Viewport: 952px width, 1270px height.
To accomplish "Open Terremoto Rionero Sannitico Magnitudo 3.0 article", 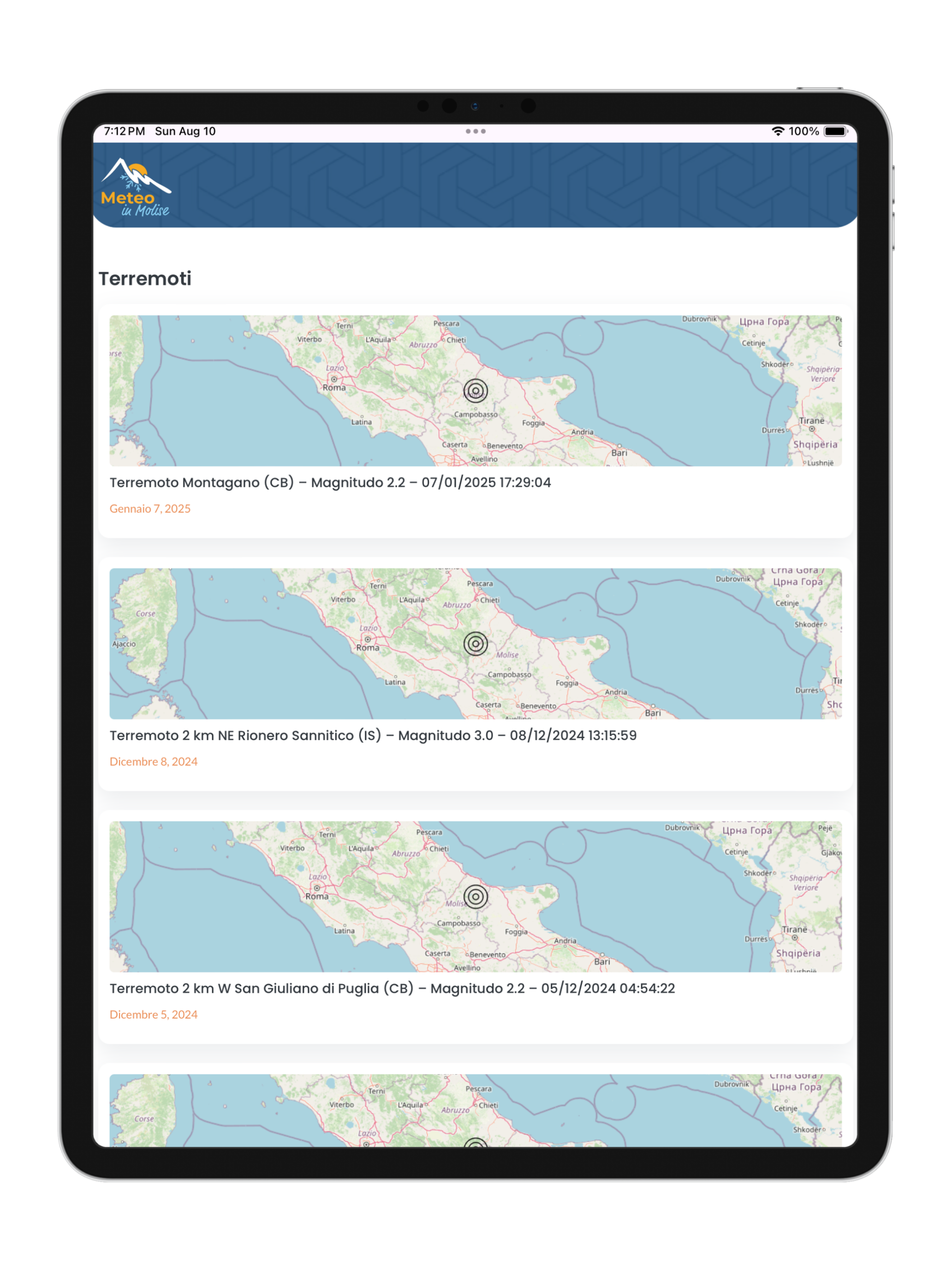I will click(373, 736).
